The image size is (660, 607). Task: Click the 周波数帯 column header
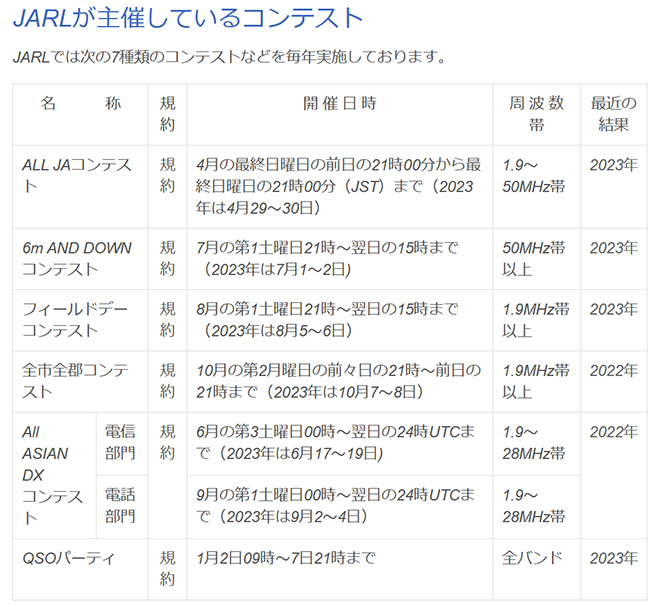[536, 114]
